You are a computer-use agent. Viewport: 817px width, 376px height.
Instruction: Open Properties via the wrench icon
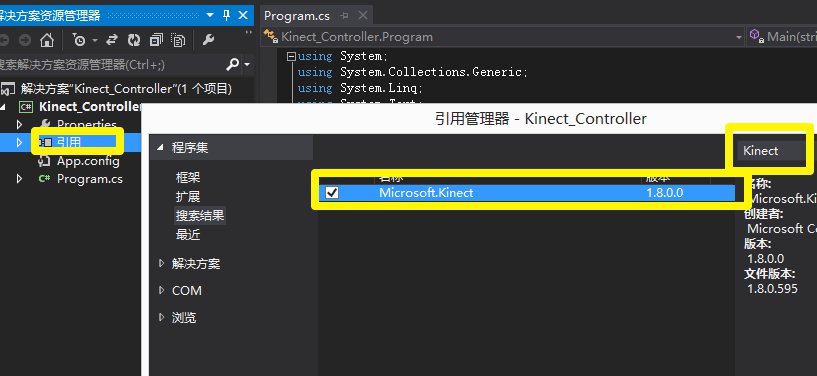click(208, 40)
